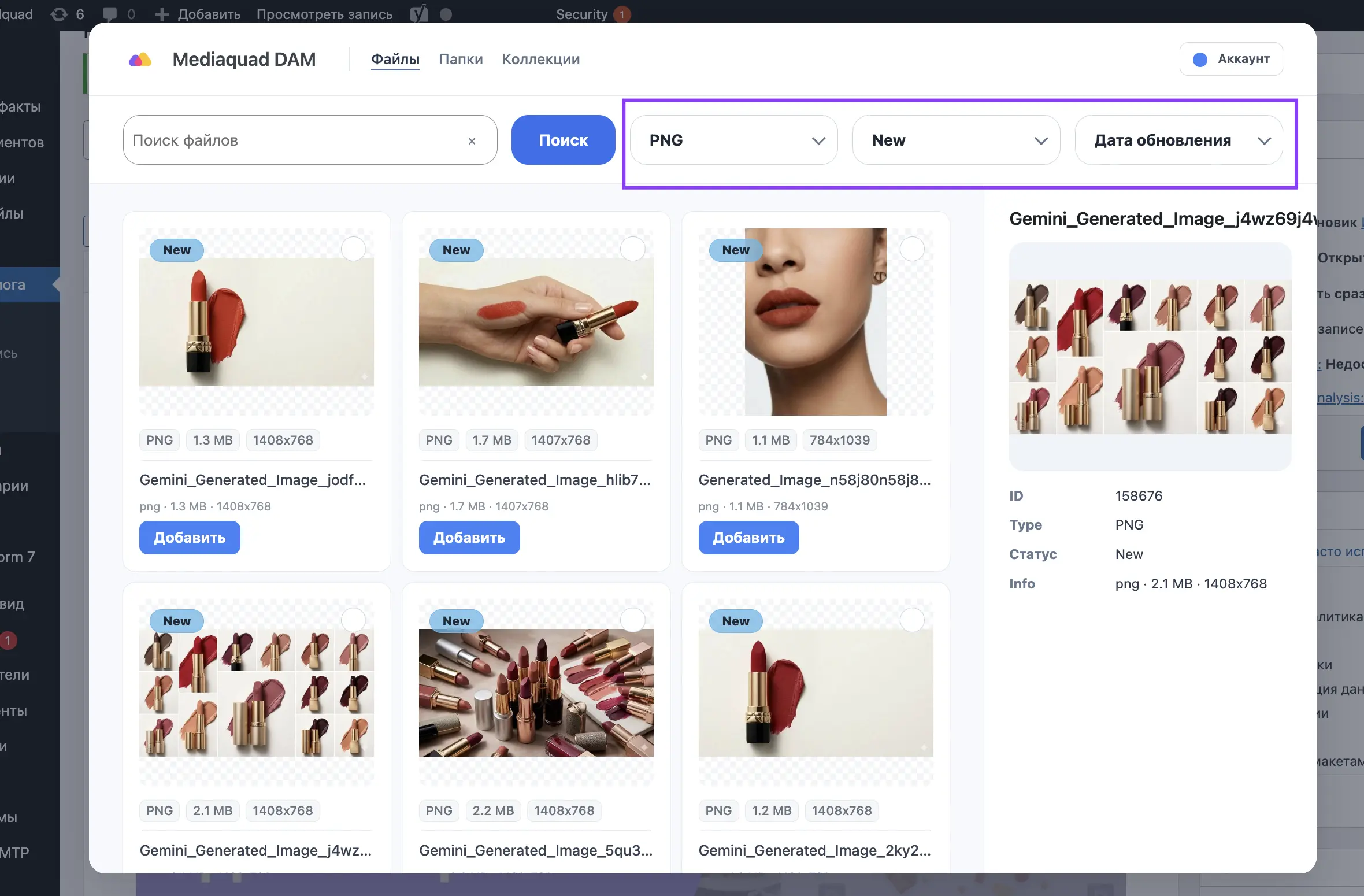Open the Дата обновления sort dropdown
This screenshot has width=1364, height=896.
1178,140
